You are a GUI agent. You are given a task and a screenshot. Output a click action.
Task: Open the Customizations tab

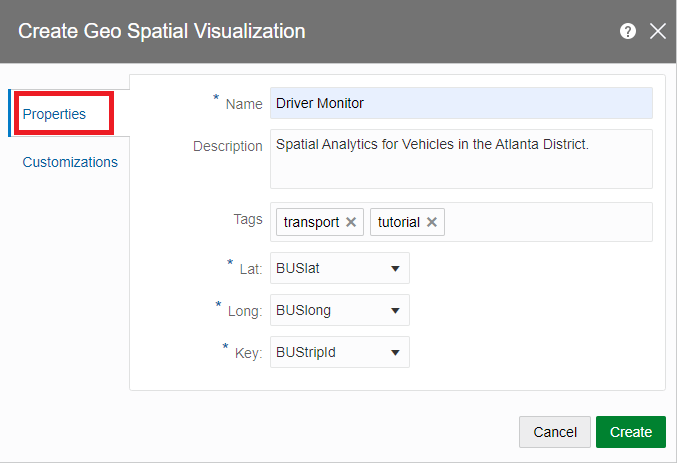point(70,162)
